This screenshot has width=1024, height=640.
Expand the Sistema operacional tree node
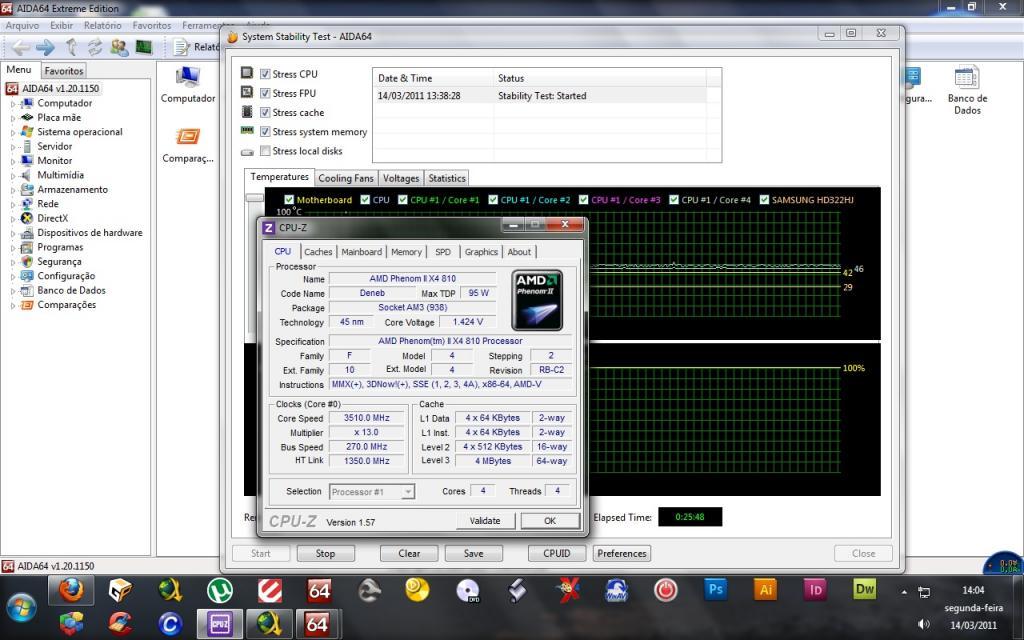[13, 133]
